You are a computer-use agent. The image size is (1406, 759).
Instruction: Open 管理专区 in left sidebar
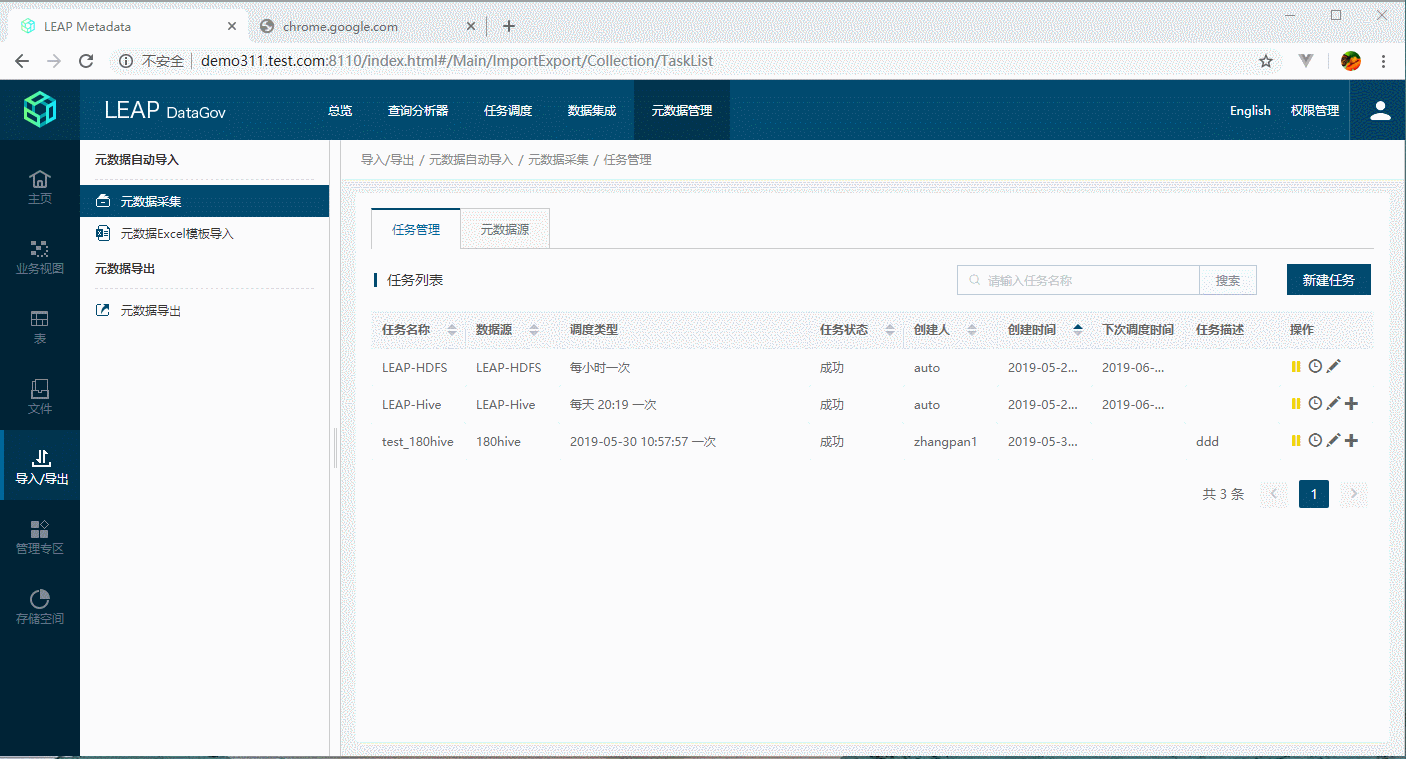point(40,536)
